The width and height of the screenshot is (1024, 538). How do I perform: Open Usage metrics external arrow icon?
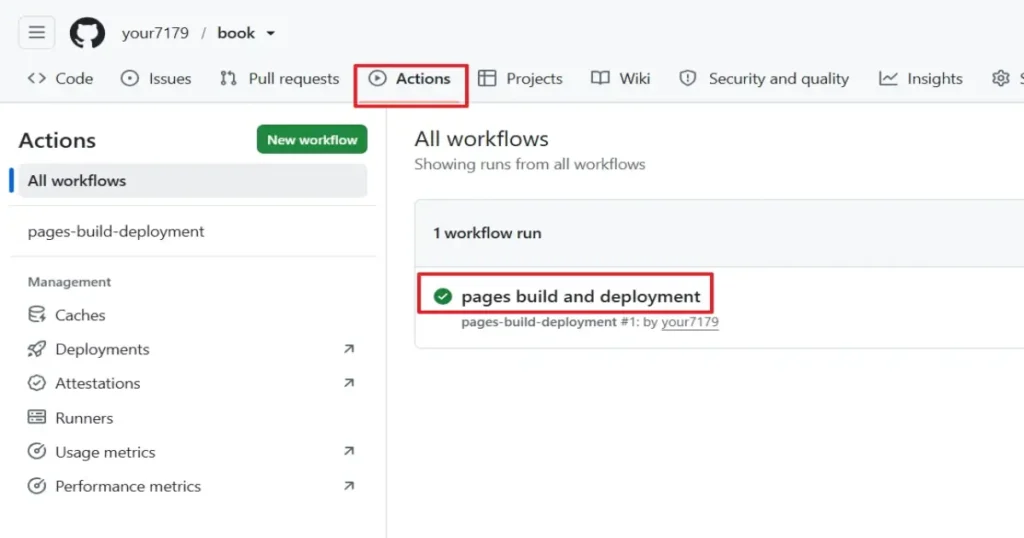pos(349,451)
